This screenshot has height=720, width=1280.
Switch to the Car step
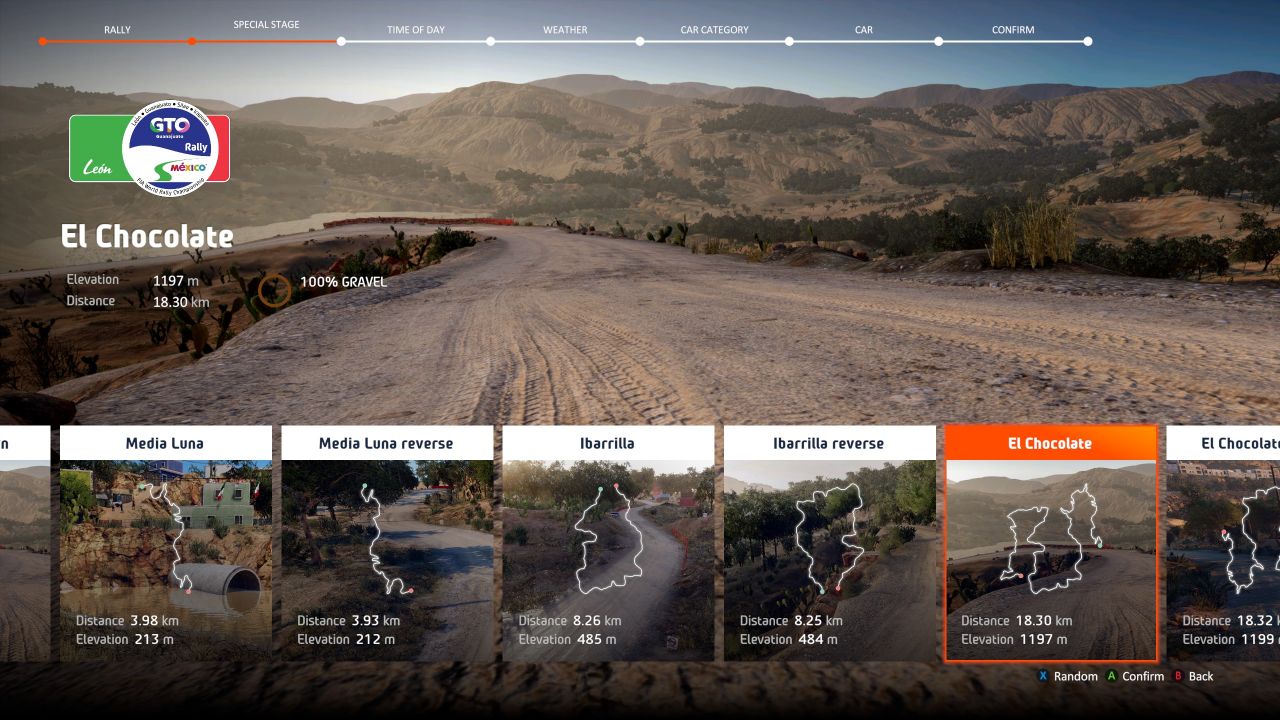tap(863, 30)
